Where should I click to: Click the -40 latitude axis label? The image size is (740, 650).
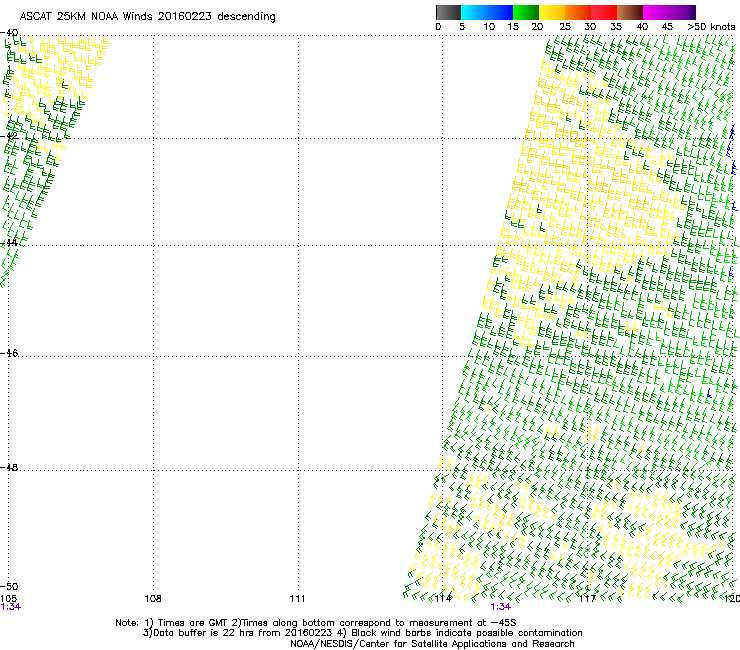click(9, 33)
